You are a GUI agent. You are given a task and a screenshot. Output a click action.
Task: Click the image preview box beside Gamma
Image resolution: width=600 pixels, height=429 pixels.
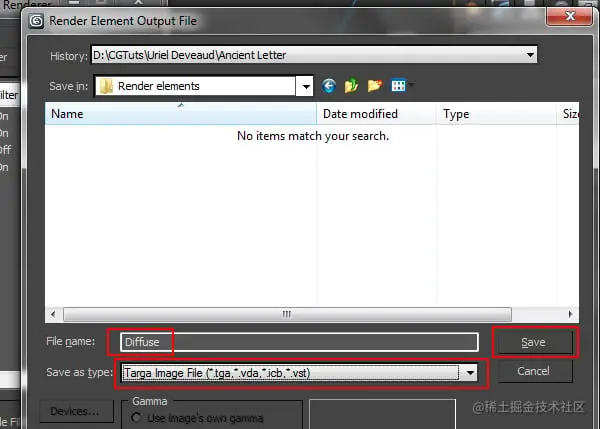(382, 414)
